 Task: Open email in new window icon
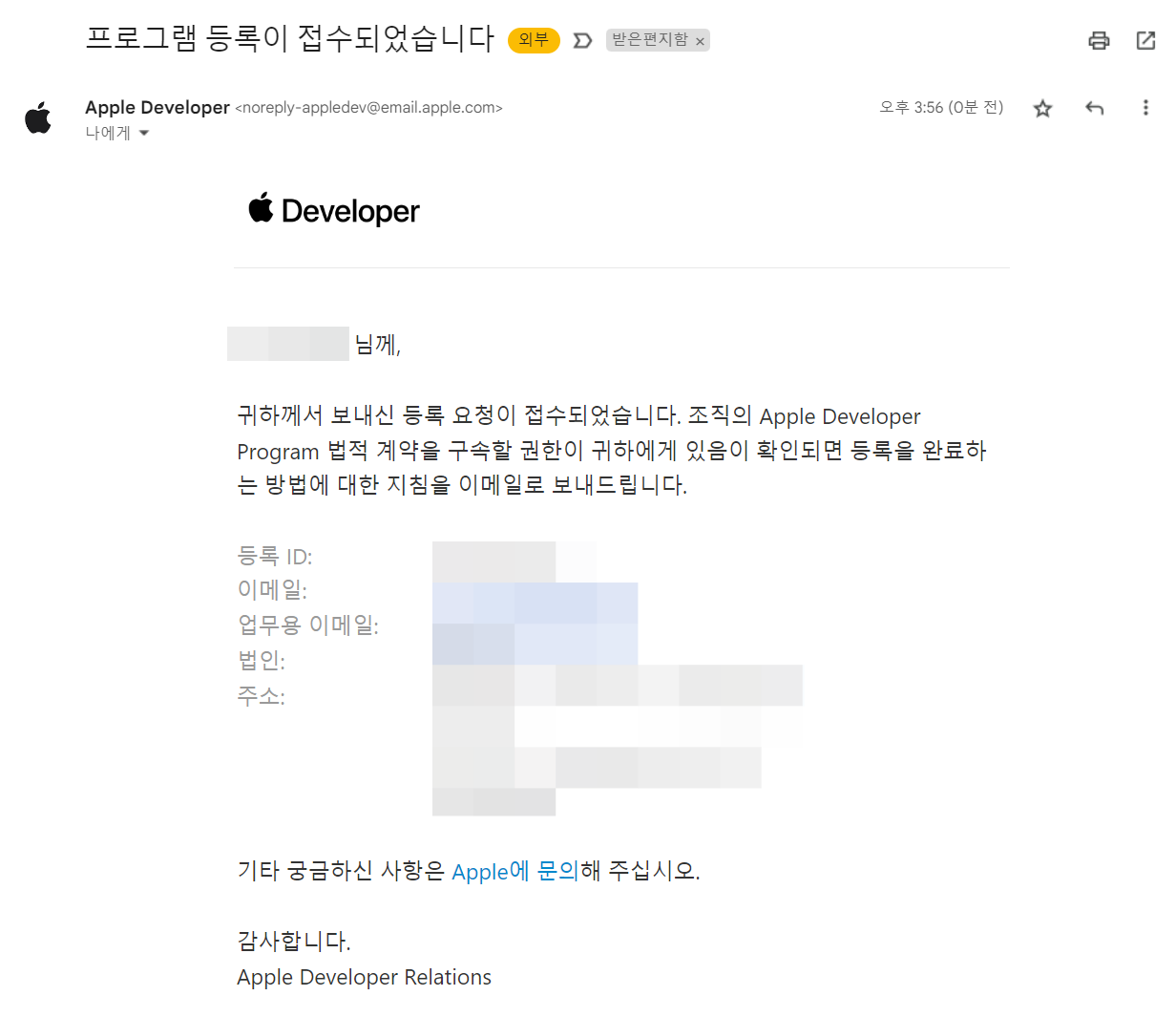pyautogui.click(x=1145, y=40)
